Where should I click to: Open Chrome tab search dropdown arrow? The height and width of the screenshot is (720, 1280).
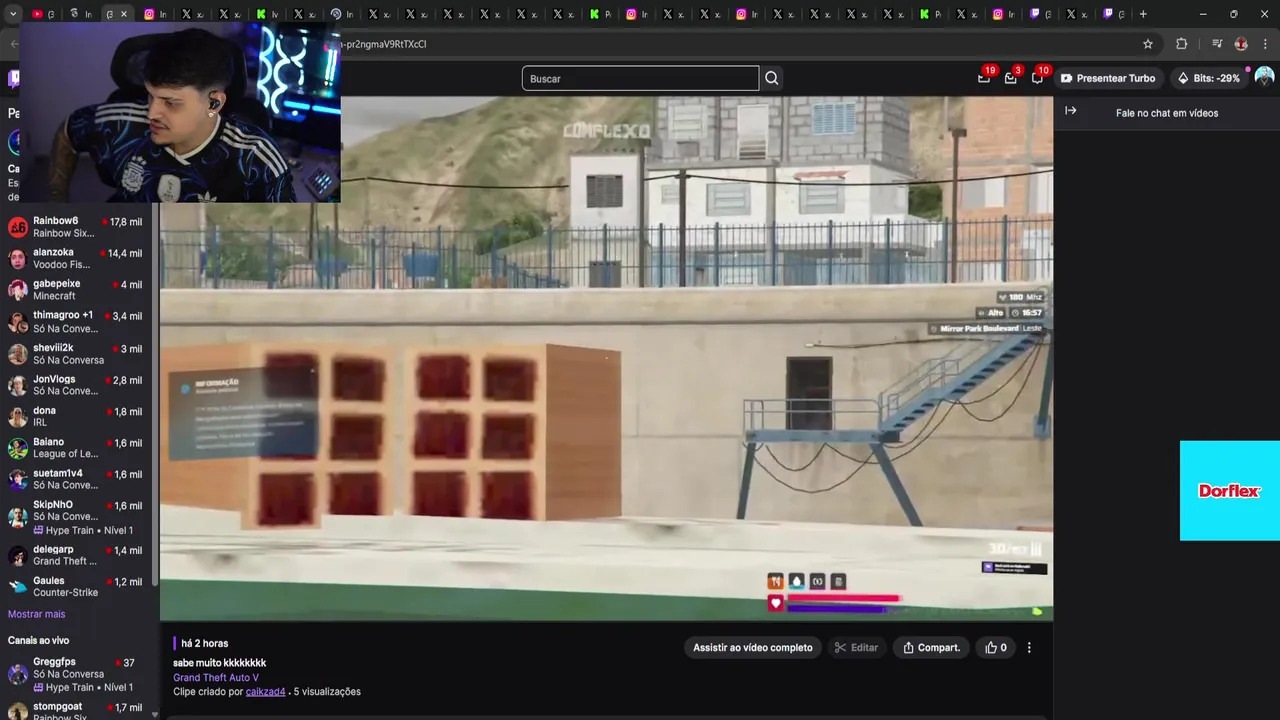point(13,14)
